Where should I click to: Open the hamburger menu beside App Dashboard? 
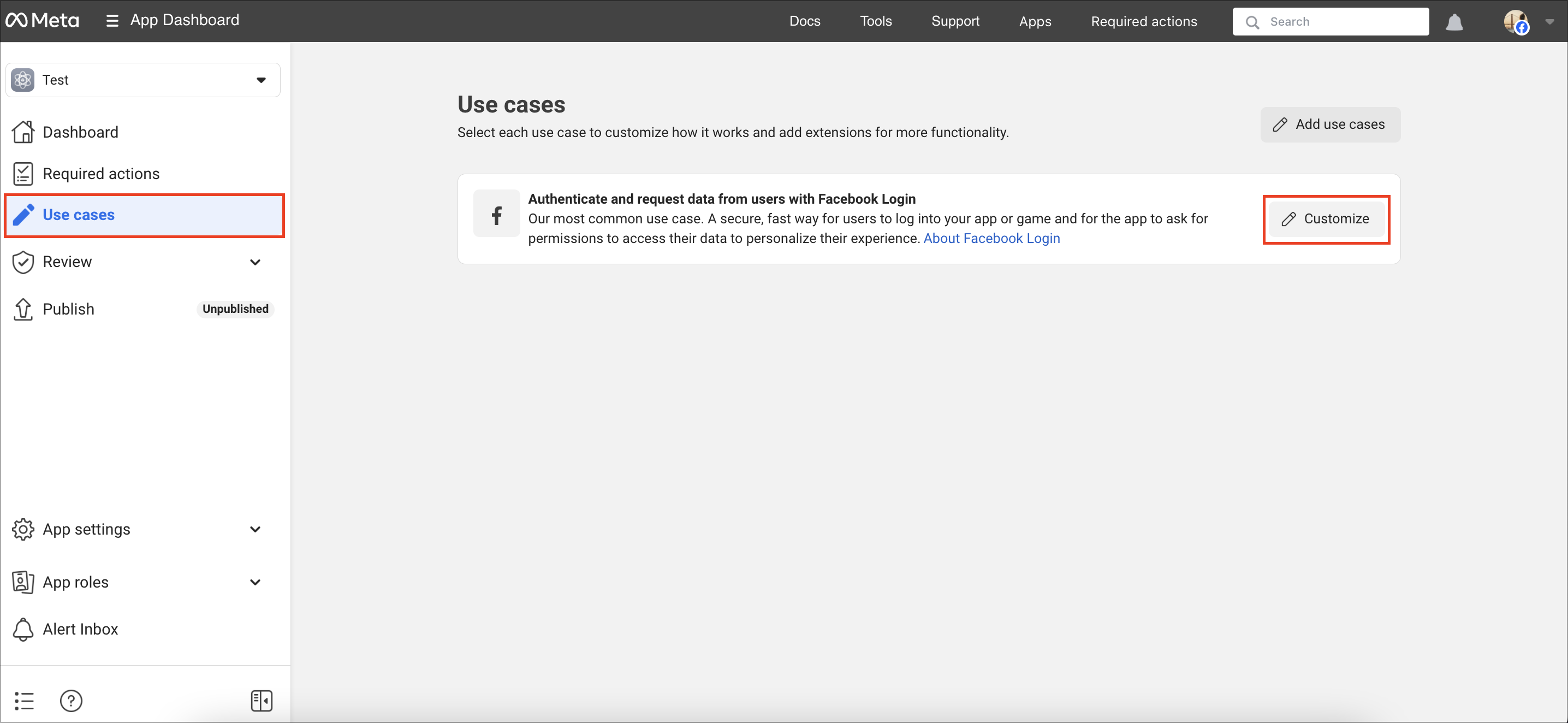point(112,21)
